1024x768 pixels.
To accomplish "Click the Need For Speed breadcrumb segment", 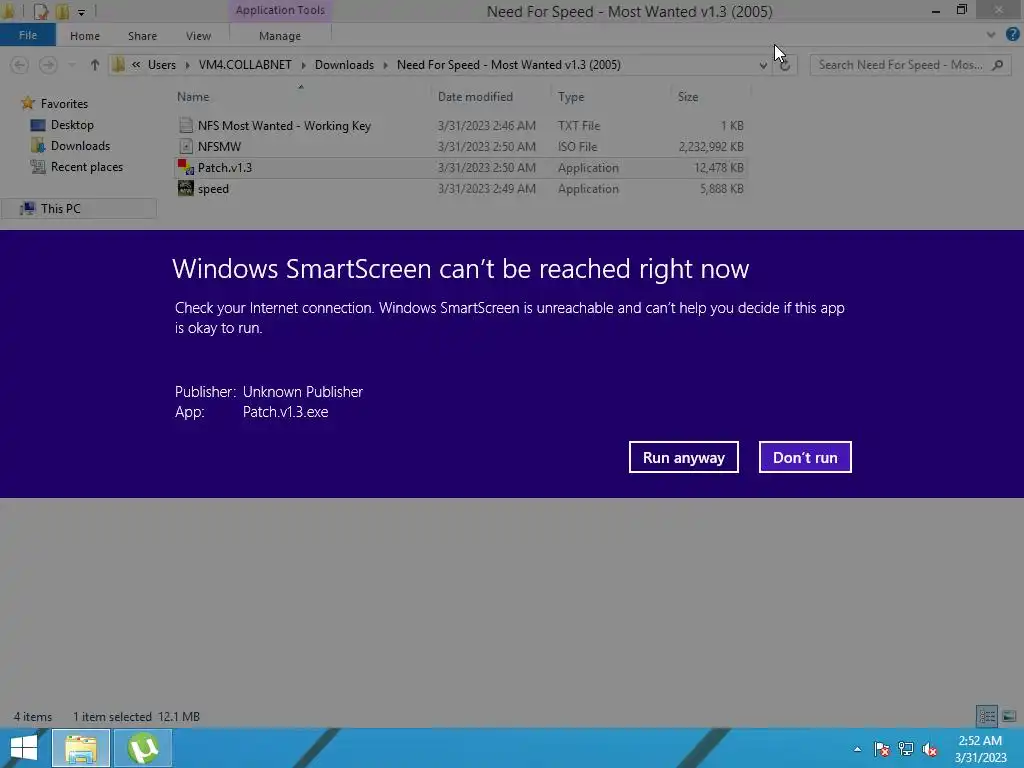I will (x=509, y=65).
